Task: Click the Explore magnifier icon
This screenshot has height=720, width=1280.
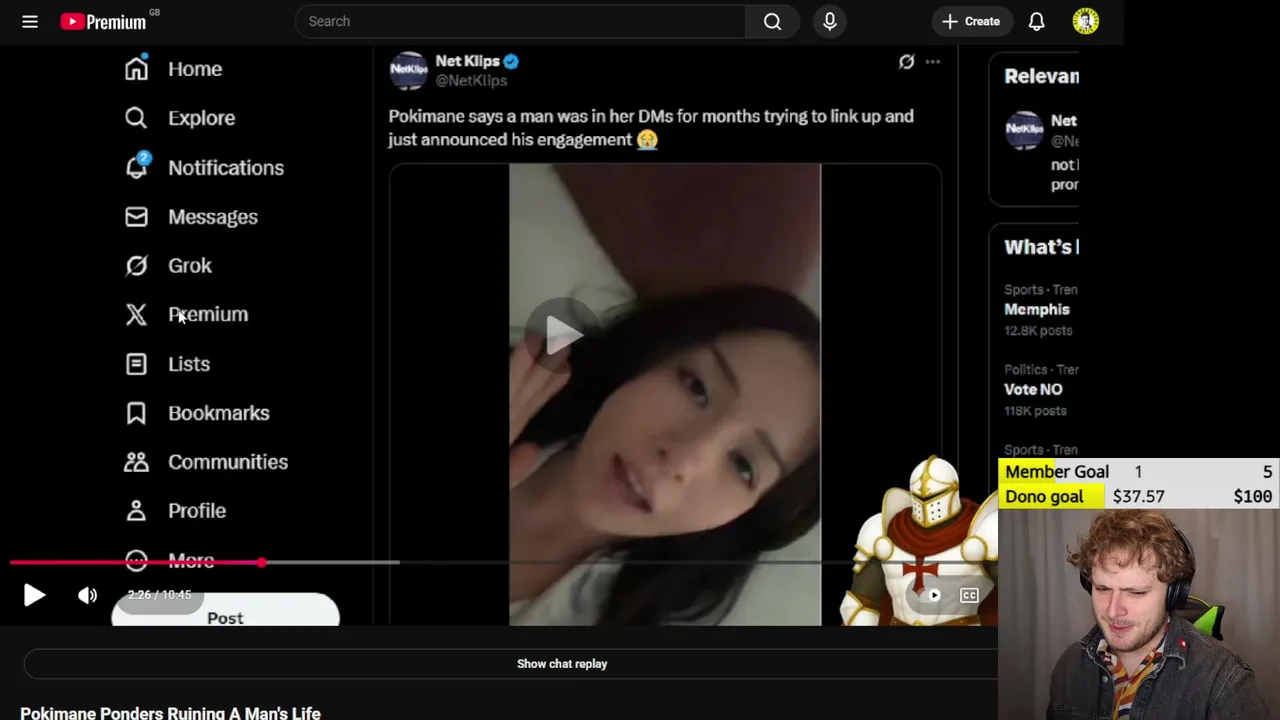Action: pyautogui.click(x=136, y=118)
